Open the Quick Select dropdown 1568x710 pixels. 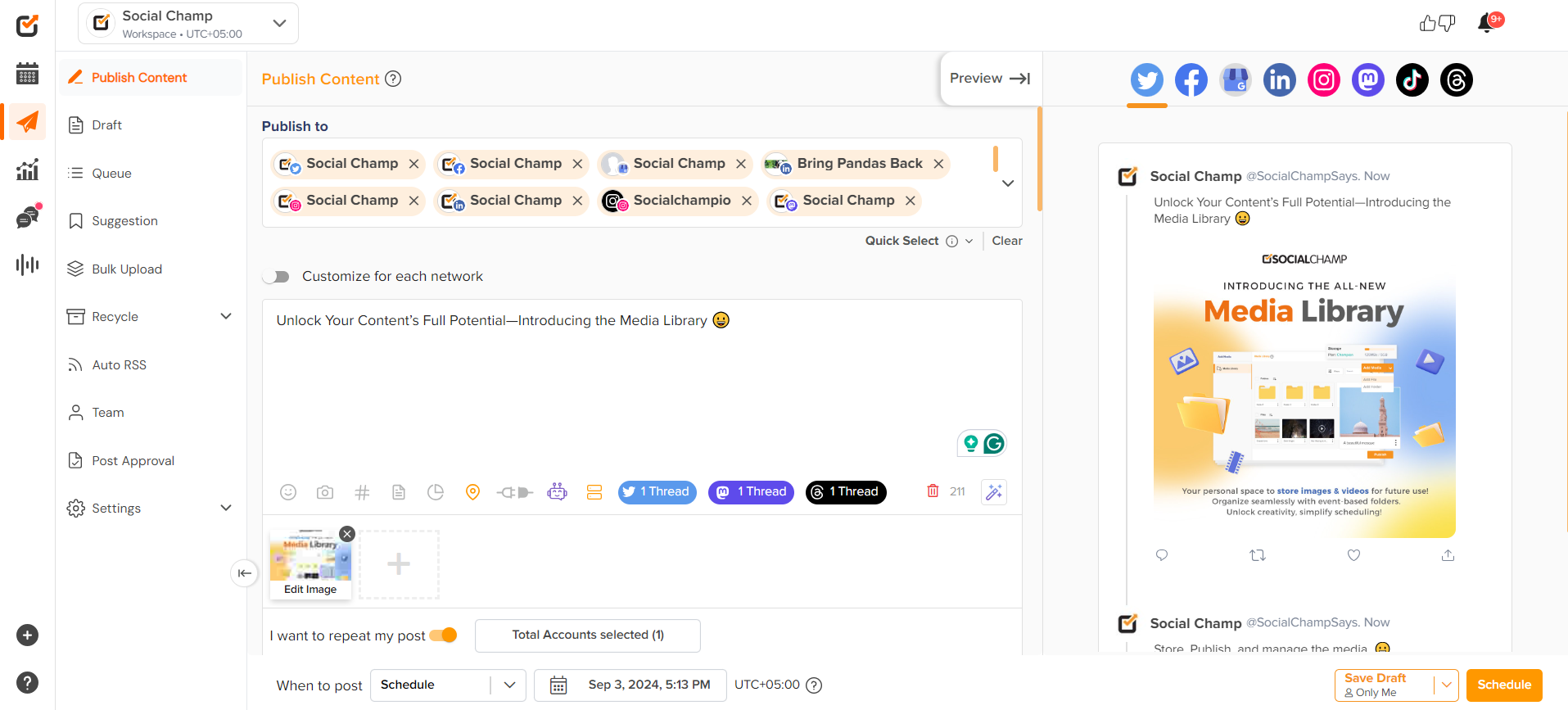(919, 241)
